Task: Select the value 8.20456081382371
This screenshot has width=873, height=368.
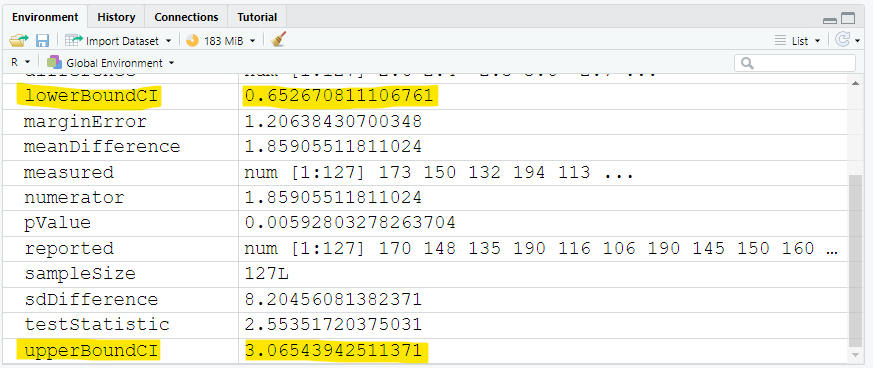Action: tap(333, 300)
